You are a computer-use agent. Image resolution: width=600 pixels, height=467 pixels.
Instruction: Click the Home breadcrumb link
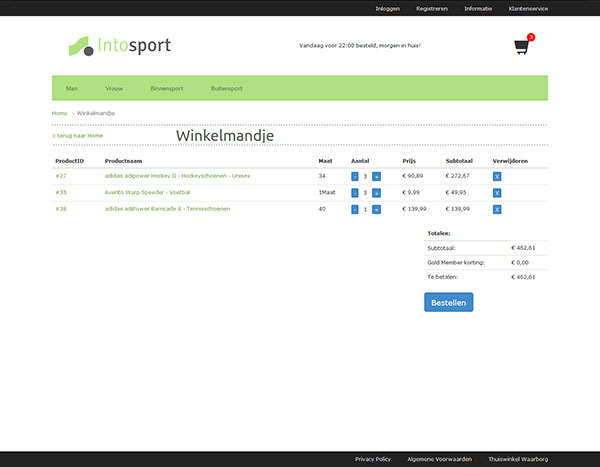[60, 113]
